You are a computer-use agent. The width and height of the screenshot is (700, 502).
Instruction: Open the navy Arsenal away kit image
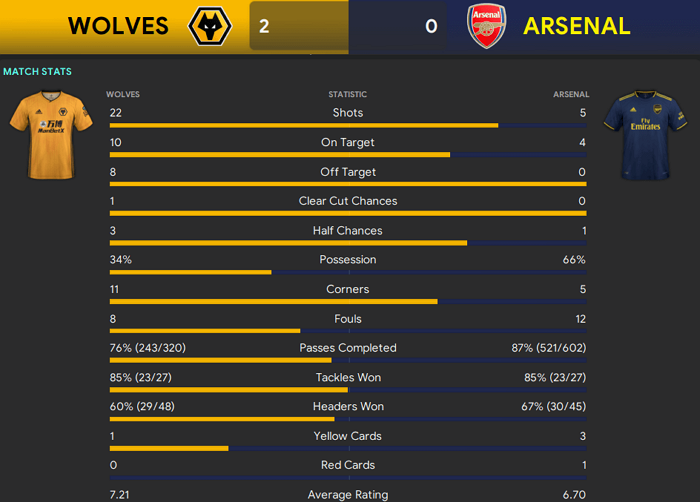[x=645, y=135]
